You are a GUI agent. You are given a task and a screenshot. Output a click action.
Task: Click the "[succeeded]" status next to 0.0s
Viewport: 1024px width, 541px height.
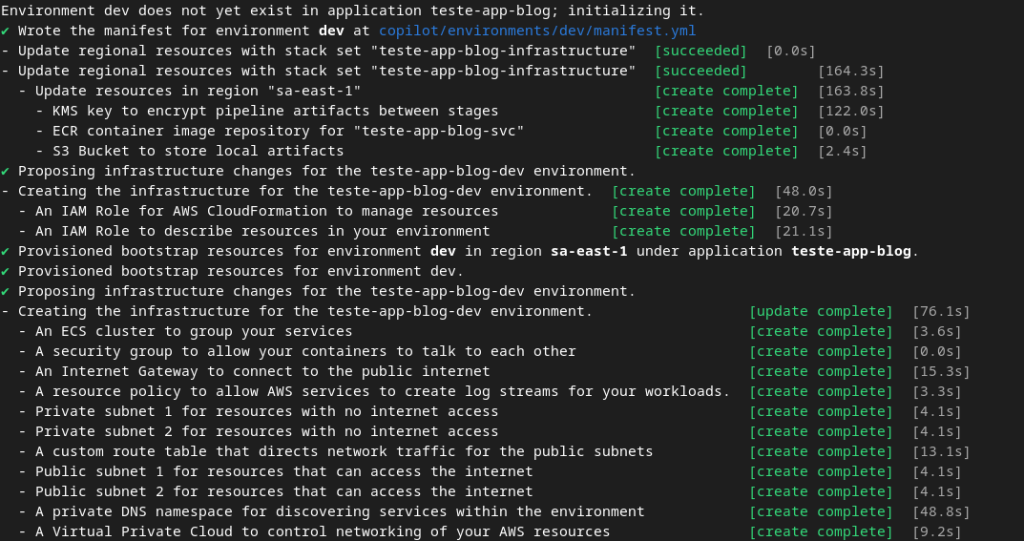[x=700, y=51]
